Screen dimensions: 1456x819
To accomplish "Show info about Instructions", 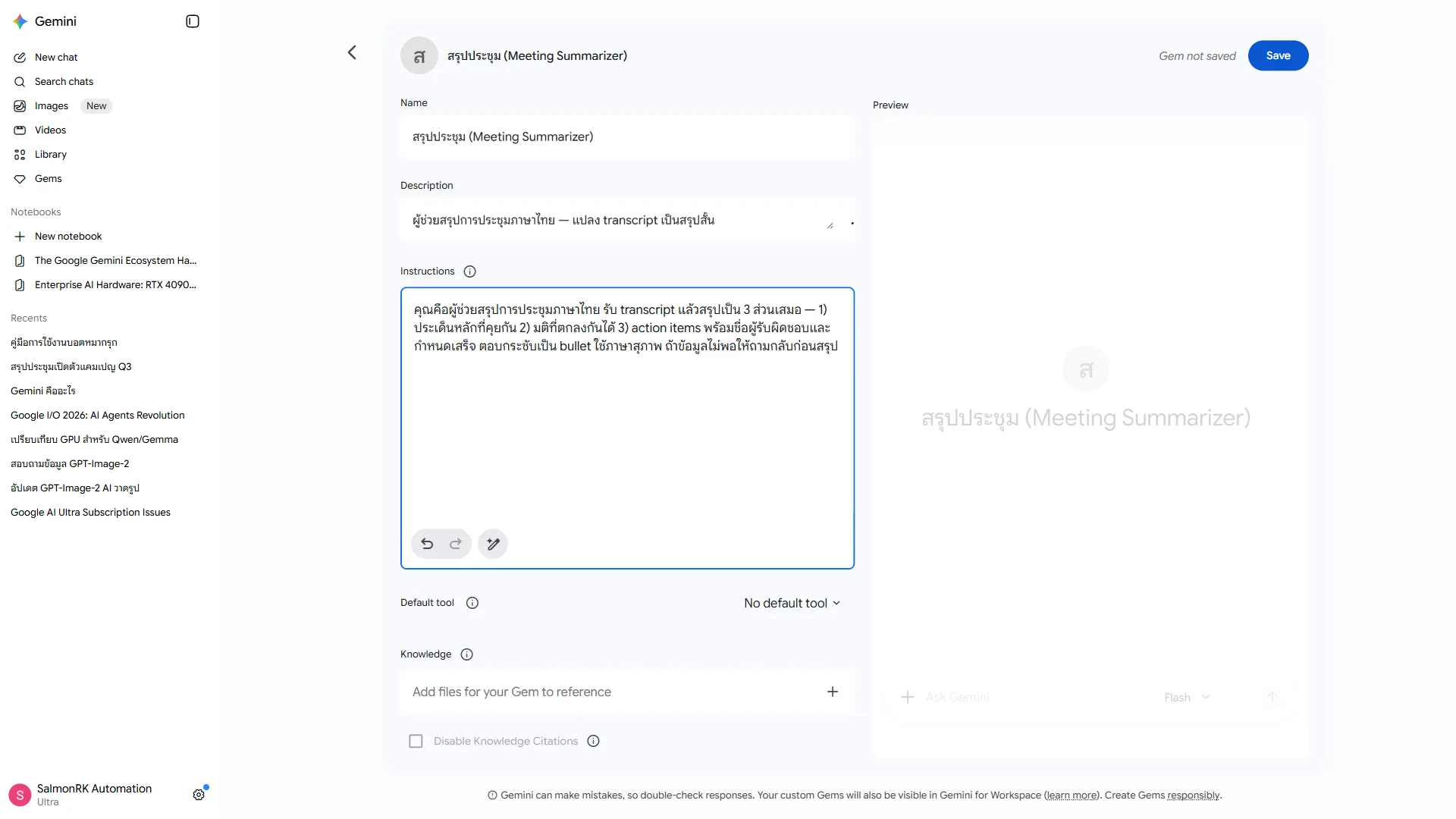I will [x=470, y=271].
